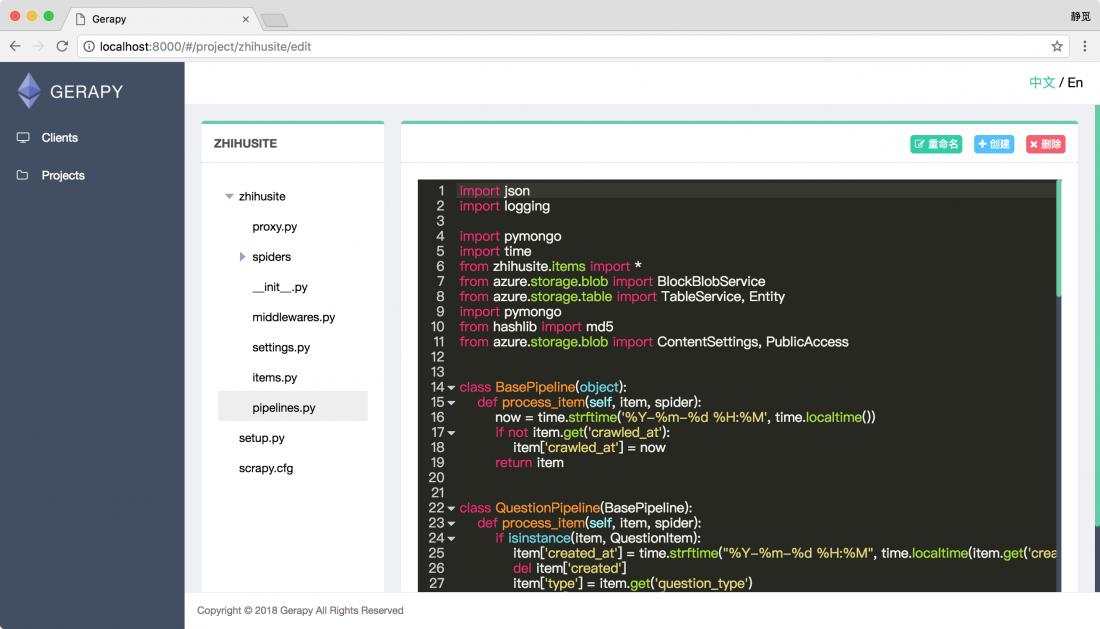Open the Projects menu item

tap(63, 175)
